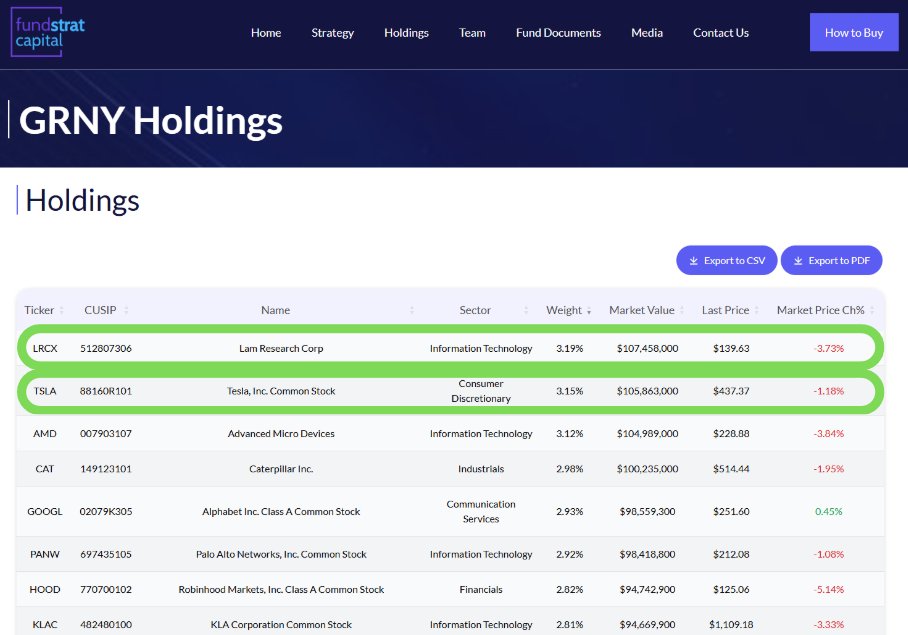908x635 pixels.
Task: Click the Last Price column header
Action: coord(725,310)
